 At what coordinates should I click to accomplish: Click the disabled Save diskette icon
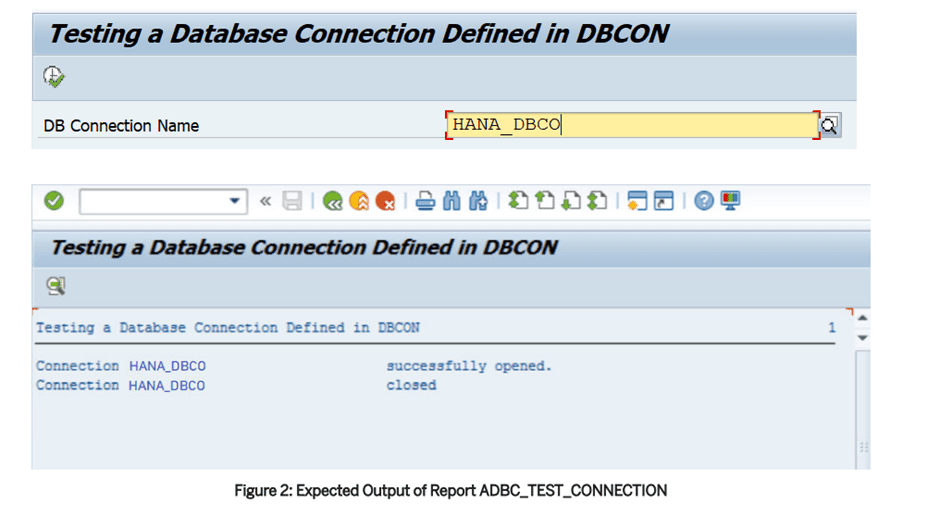[x=292, y=201]
